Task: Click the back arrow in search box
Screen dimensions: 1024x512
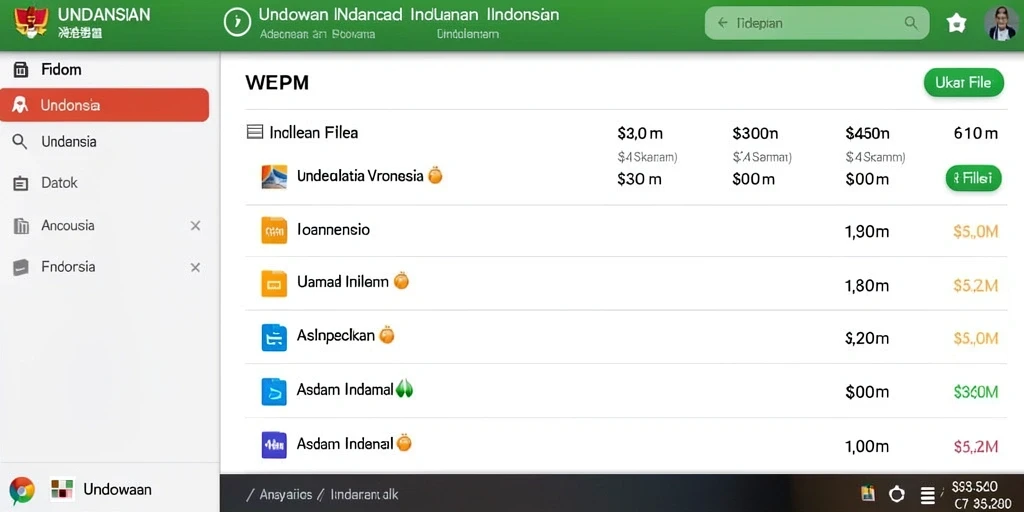Action: pos(722,23)
